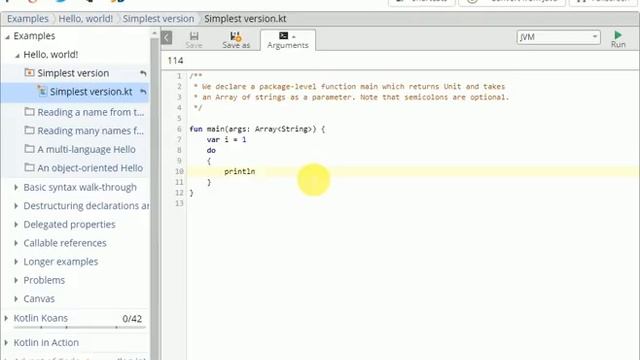640x360 pixels.
Task: Open the JVM platform dropdown
Action: [x=558, y=37]
